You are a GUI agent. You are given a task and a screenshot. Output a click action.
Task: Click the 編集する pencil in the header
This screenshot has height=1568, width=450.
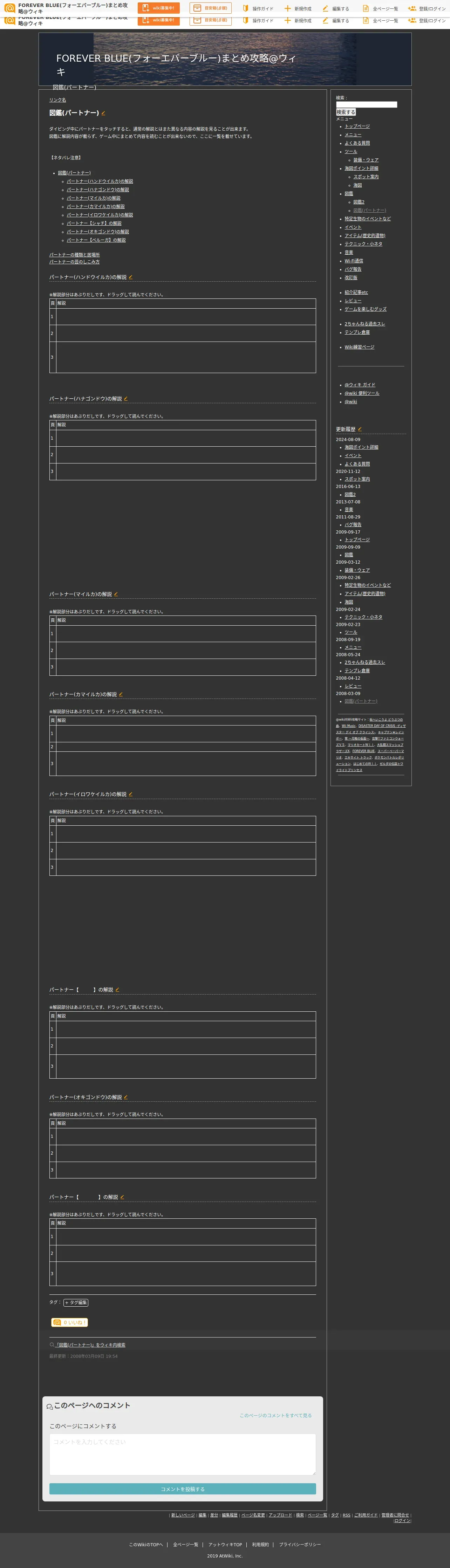point(325,8)
